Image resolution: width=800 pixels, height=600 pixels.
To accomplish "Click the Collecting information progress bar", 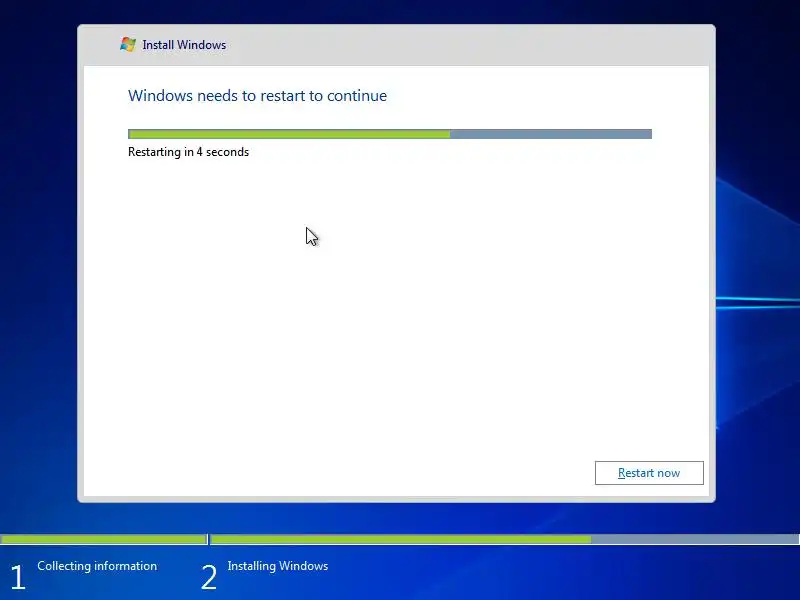I will click(x=104, y=539).
